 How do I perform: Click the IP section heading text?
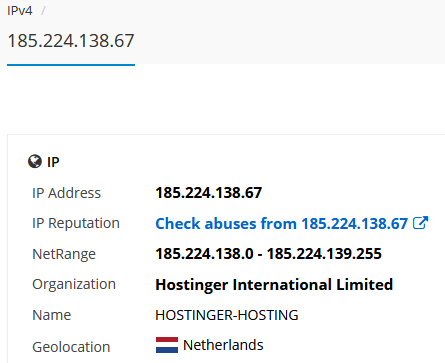tap(53, 162)
